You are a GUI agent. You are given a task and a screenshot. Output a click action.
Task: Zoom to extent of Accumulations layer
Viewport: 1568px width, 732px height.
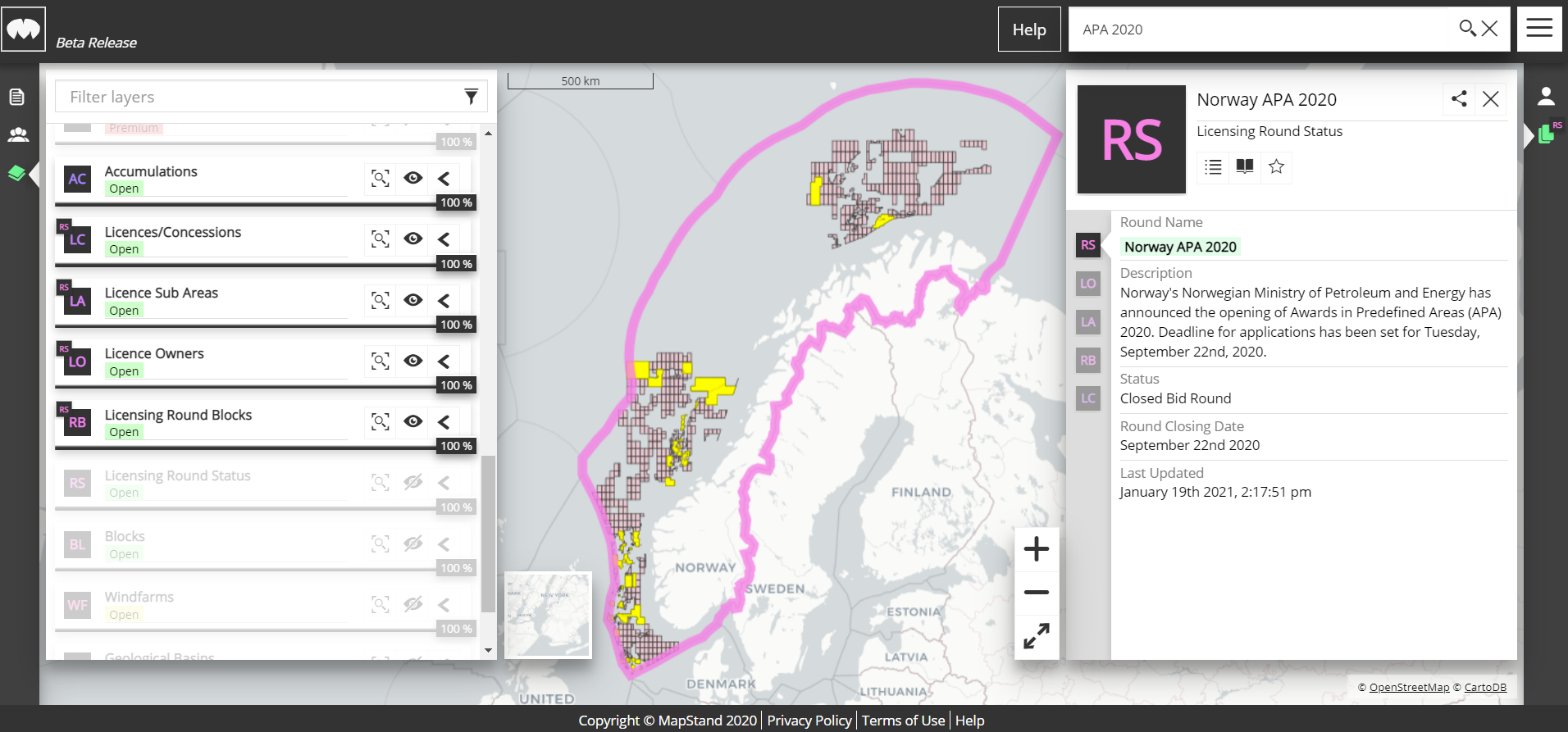pyautogui.click(x=380, y=179)
